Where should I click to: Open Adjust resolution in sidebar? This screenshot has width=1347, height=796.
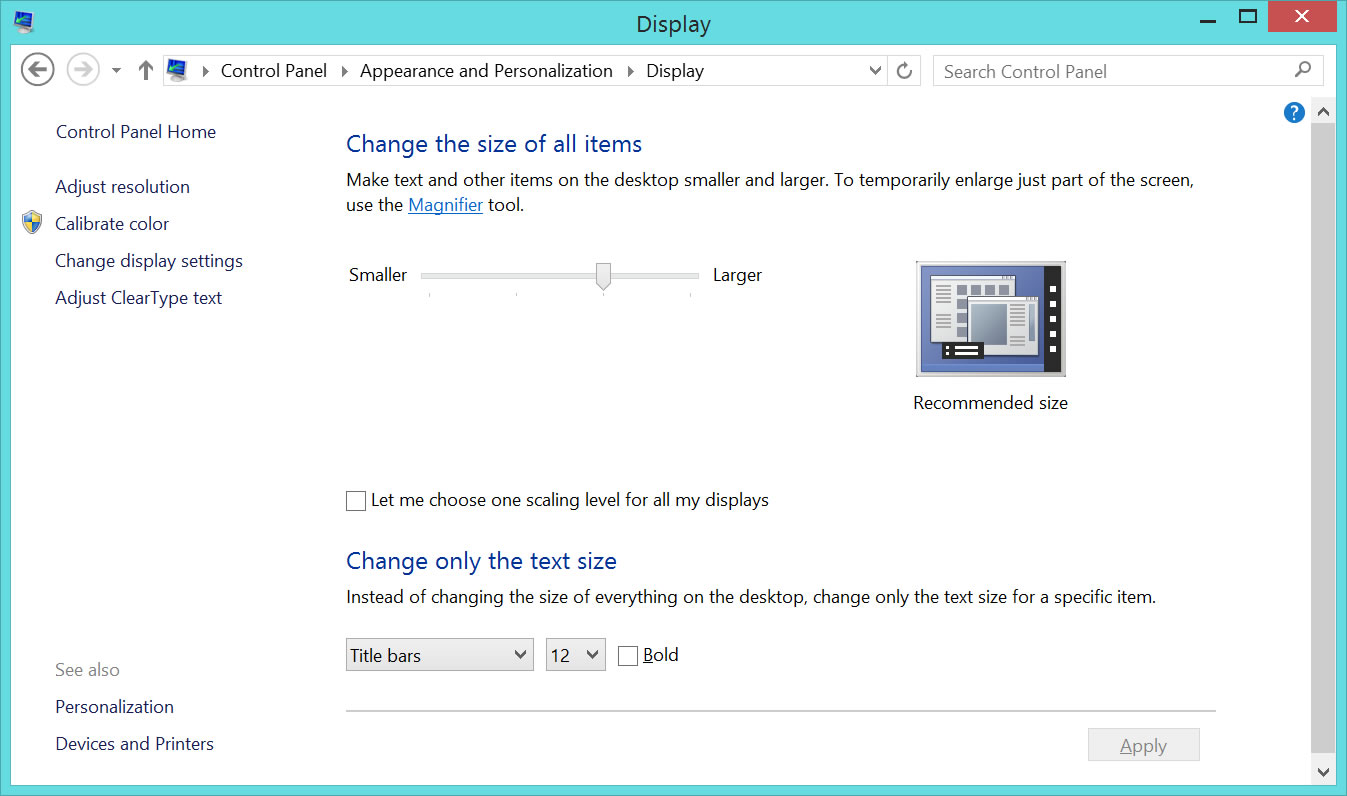122,187
